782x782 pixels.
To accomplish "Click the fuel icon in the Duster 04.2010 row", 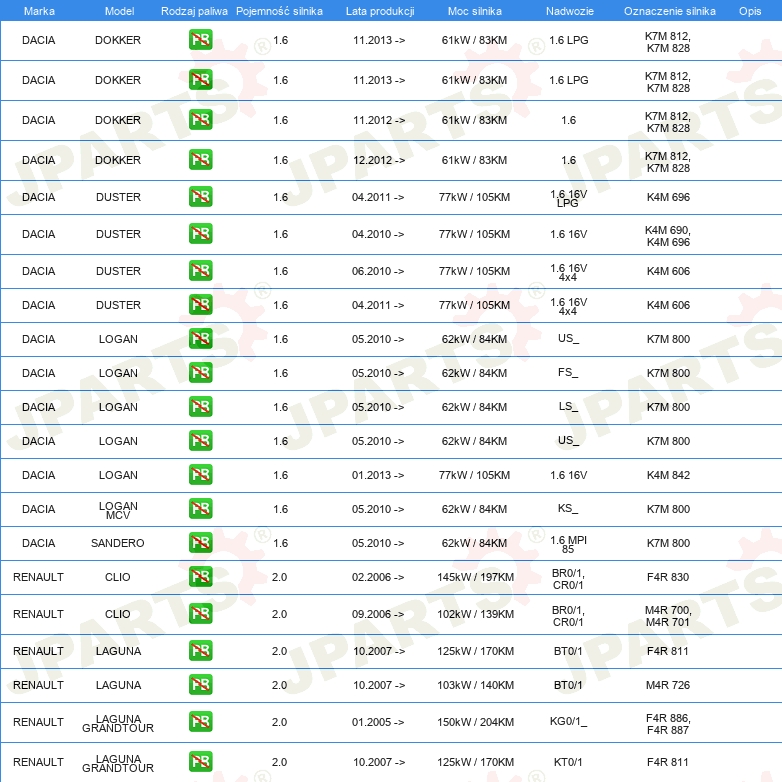I will pyautogui.click(x=200, y=233).
